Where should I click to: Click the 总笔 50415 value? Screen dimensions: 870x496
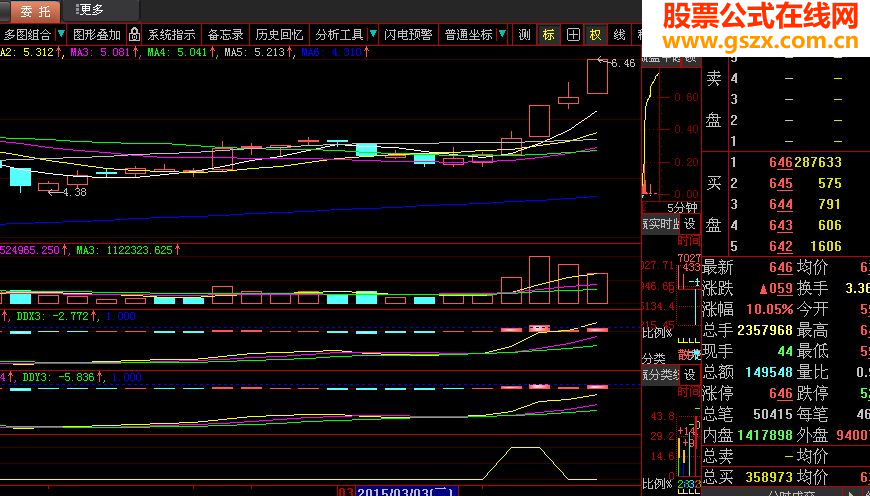coord(773,414)
